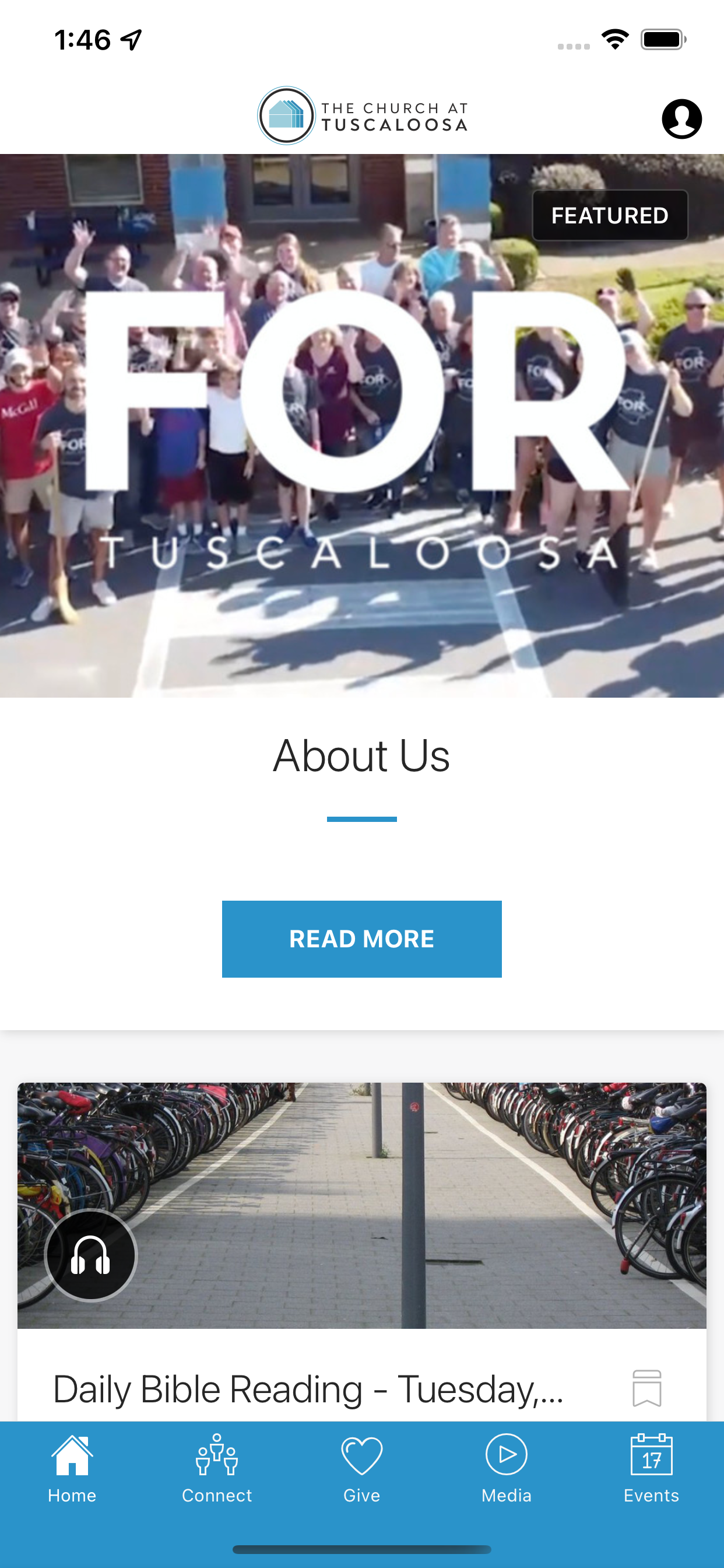
Task: Tap the Home house icon
Action: pos(72,1455)
